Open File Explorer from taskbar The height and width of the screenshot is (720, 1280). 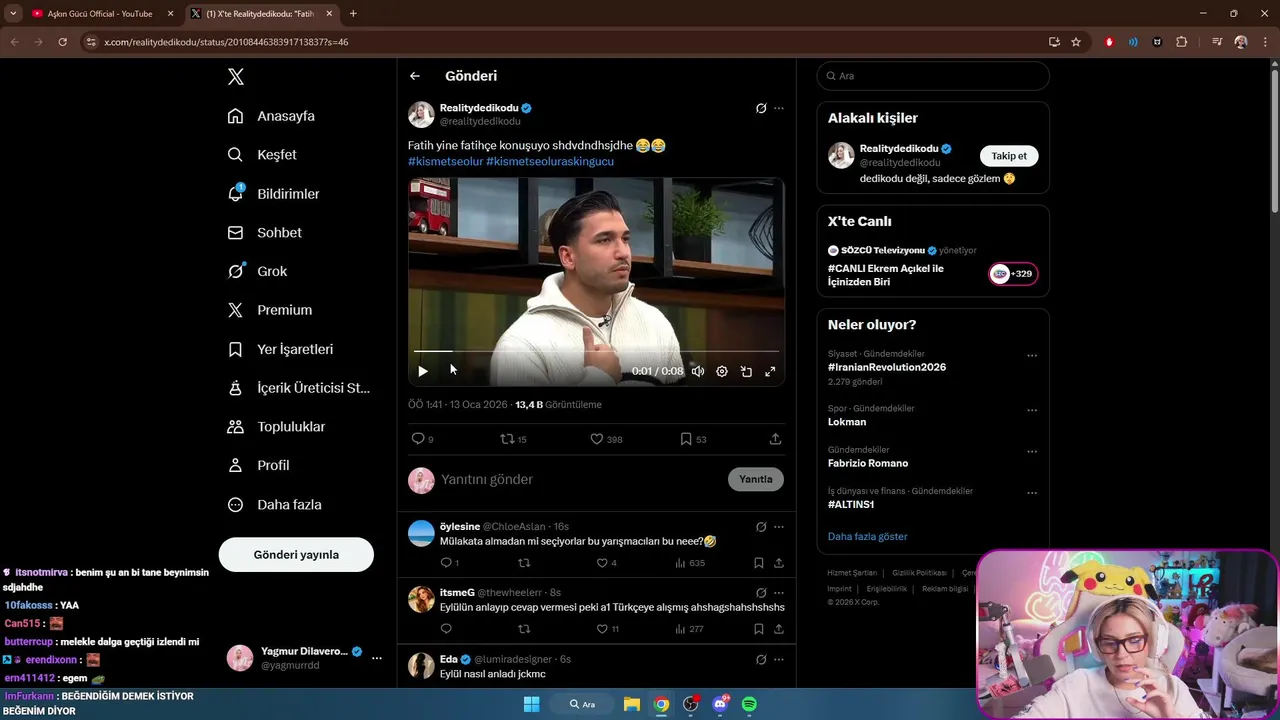(x=632, y=704)
